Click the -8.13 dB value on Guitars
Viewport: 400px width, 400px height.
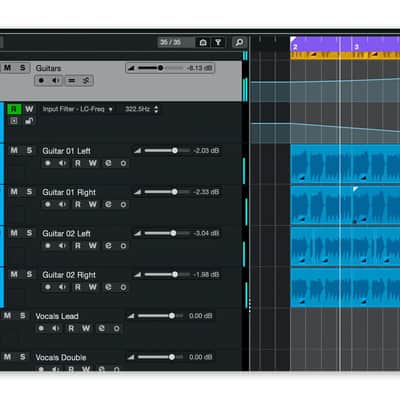pyautogui.click(x=199, y=68)
